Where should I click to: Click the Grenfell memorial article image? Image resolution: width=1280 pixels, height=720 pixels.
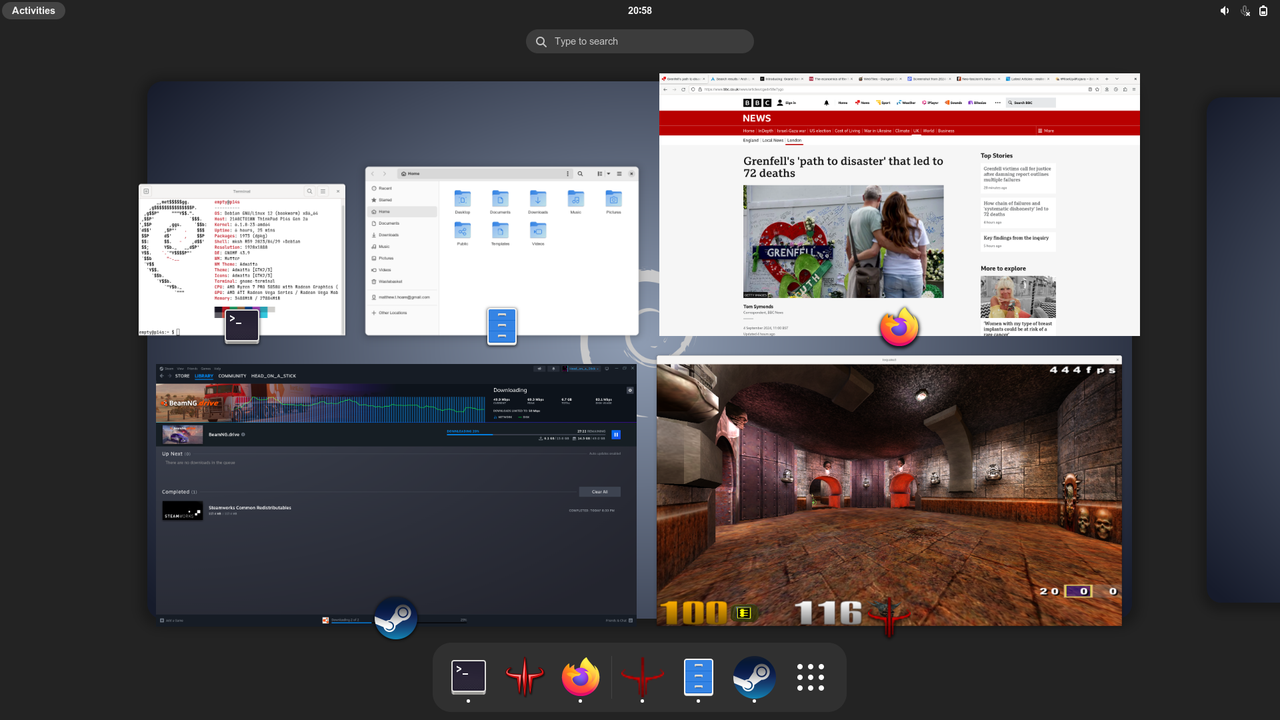point(843,241)
